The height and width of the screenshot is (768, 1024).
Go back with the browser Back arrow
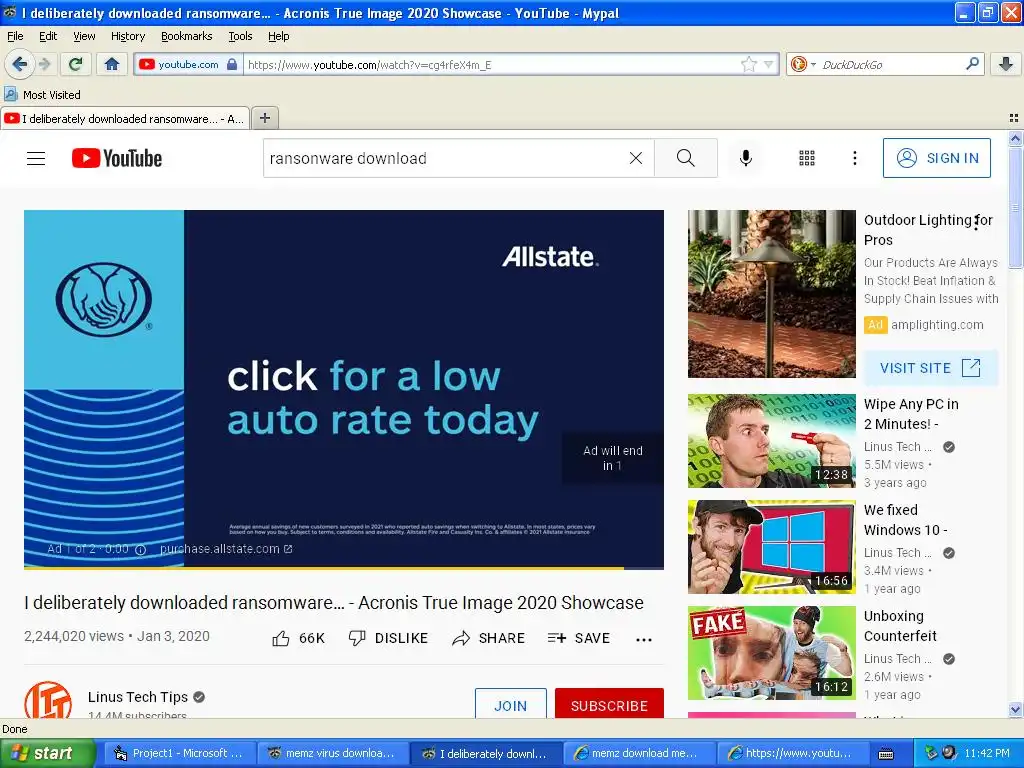point(19,64)
